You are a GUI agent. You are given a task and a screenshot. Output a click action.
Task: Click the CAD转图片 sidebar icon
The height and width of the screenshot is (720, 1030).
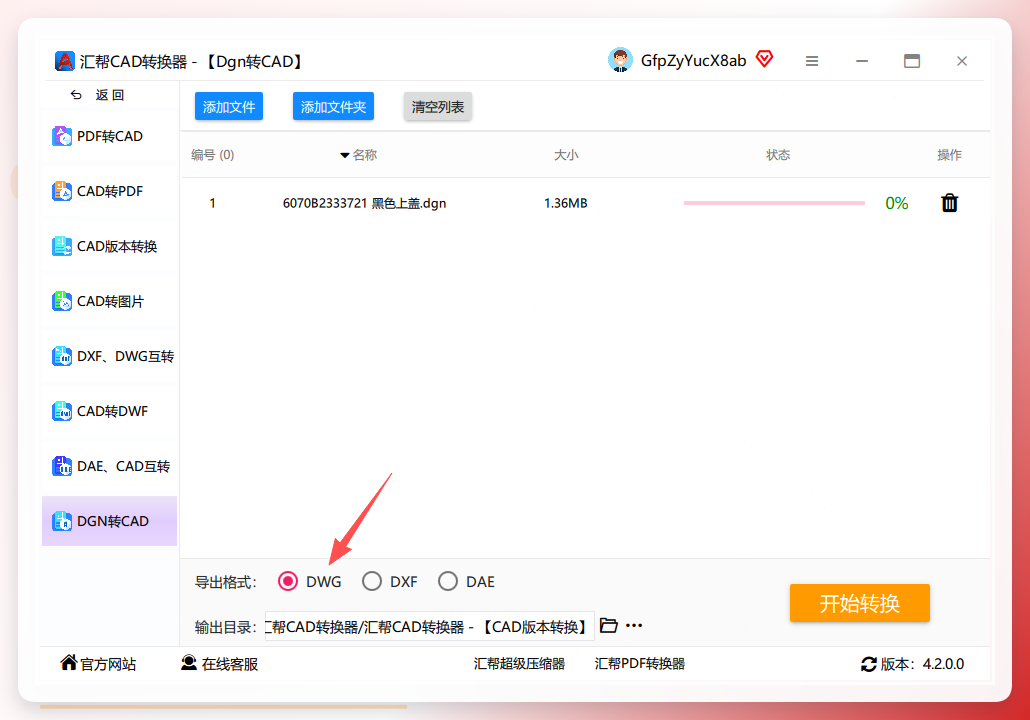click(62, 301)
